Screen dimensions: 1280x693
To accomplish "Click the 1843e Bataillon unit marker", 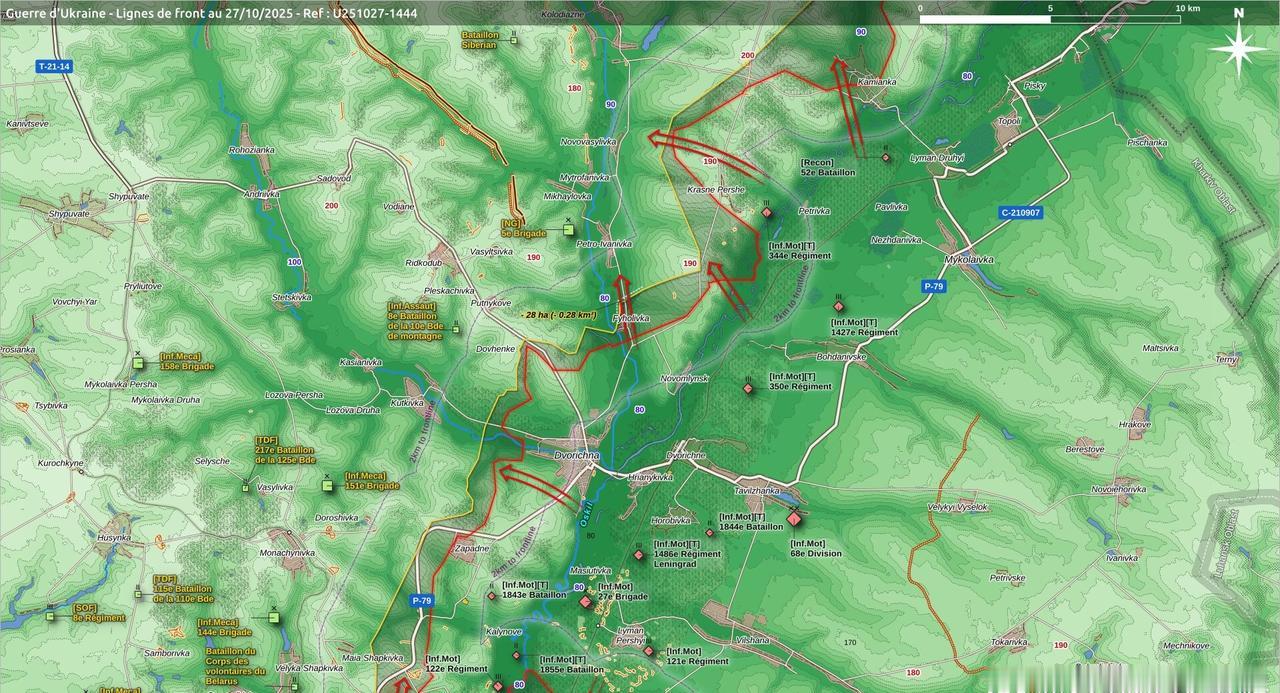I will [x=492, y=597].
